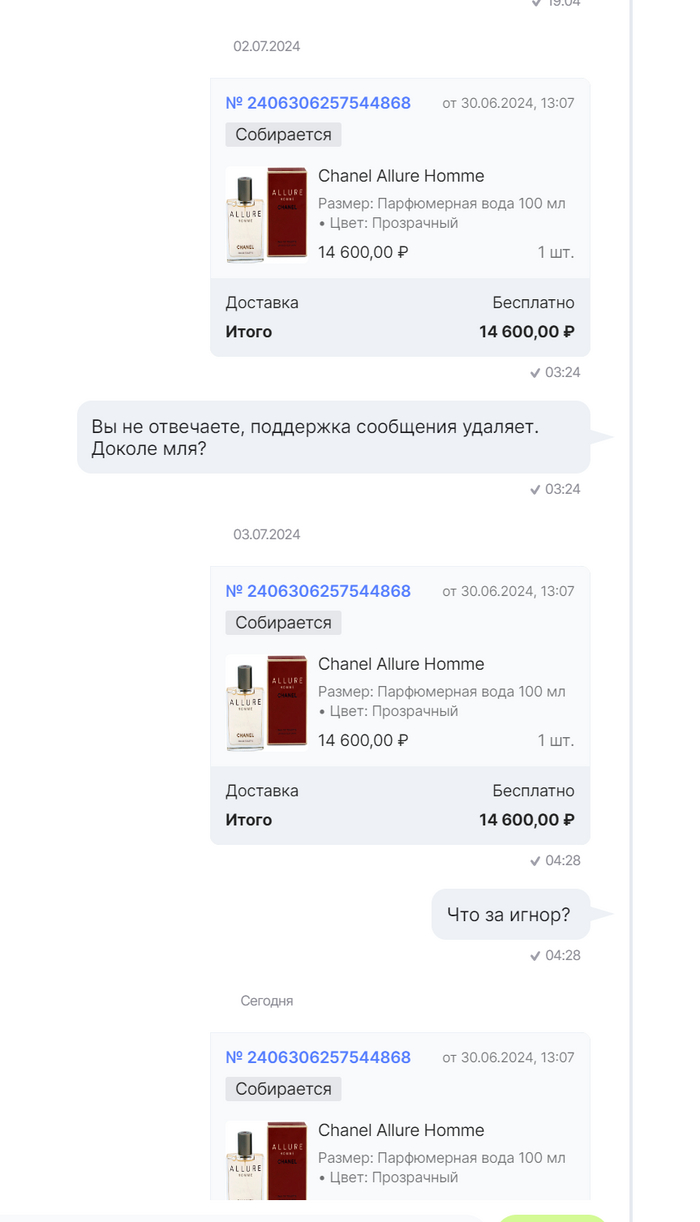This screenshot has height=1222, width=700.
Task: Click perfume thumbnail in 02.07.2024 order card
Action: pyautogui.click(x=266, y=215)
